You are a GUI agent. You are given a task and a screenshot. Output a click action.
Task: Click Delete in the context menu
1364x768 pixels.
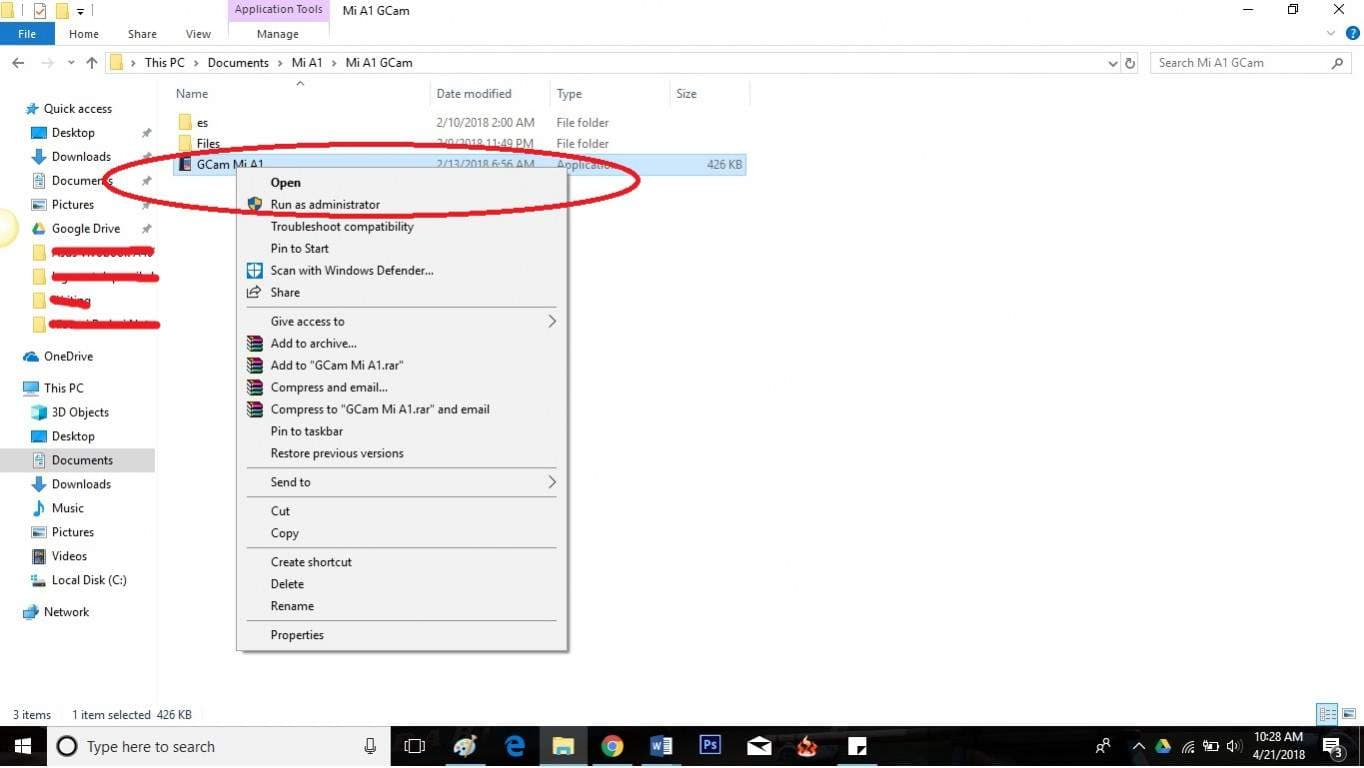[x=402, y=584]
